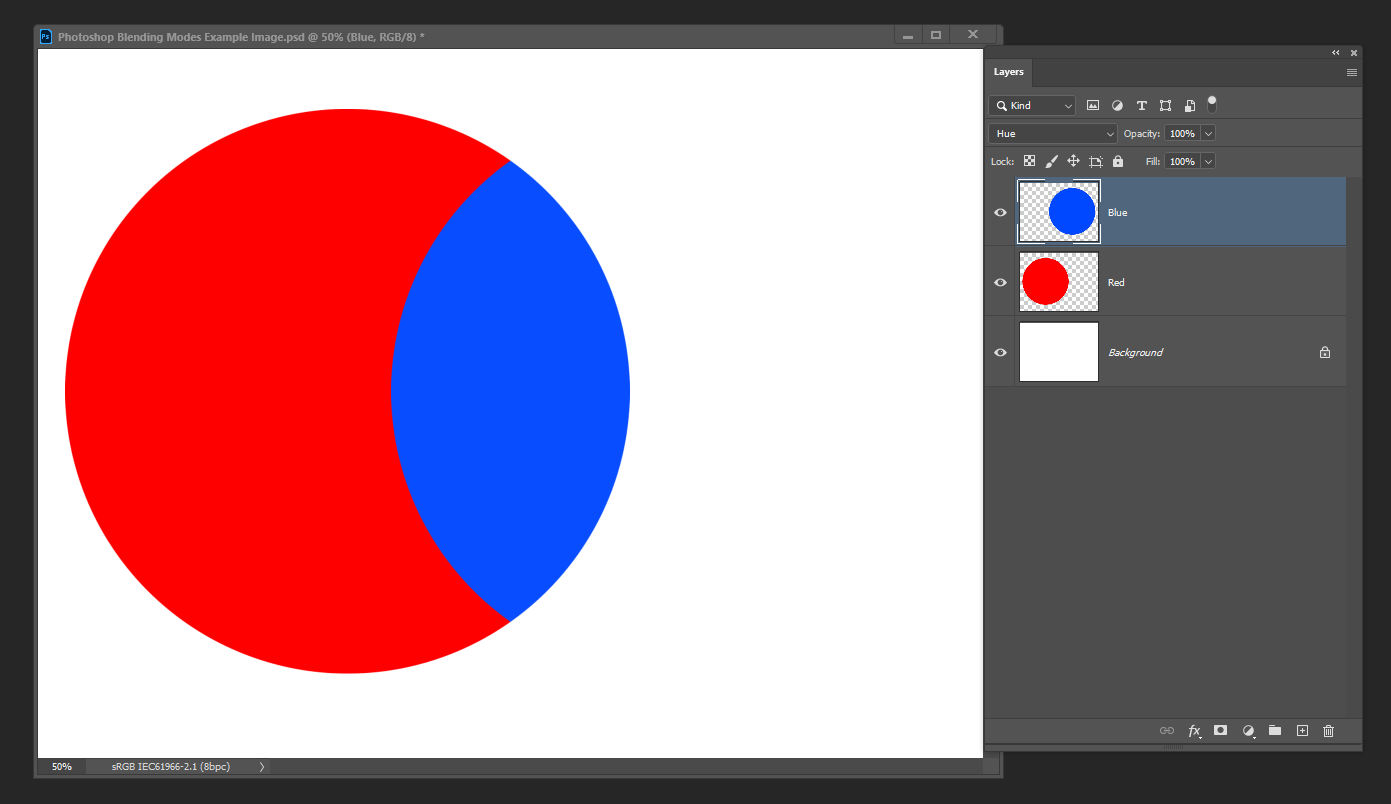Click the Blue layer thumbnail
The image size is (1391, 804).
pos(1059,211)
